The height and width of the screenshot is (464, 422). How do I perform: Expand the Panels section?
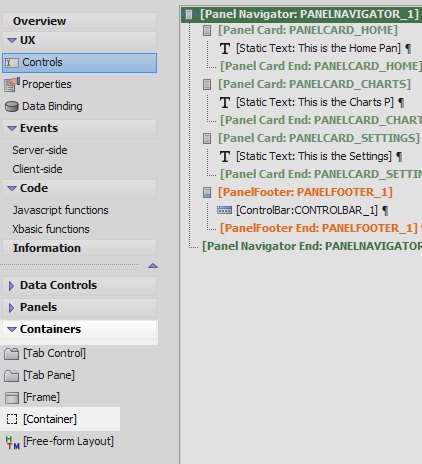[11, 308]
